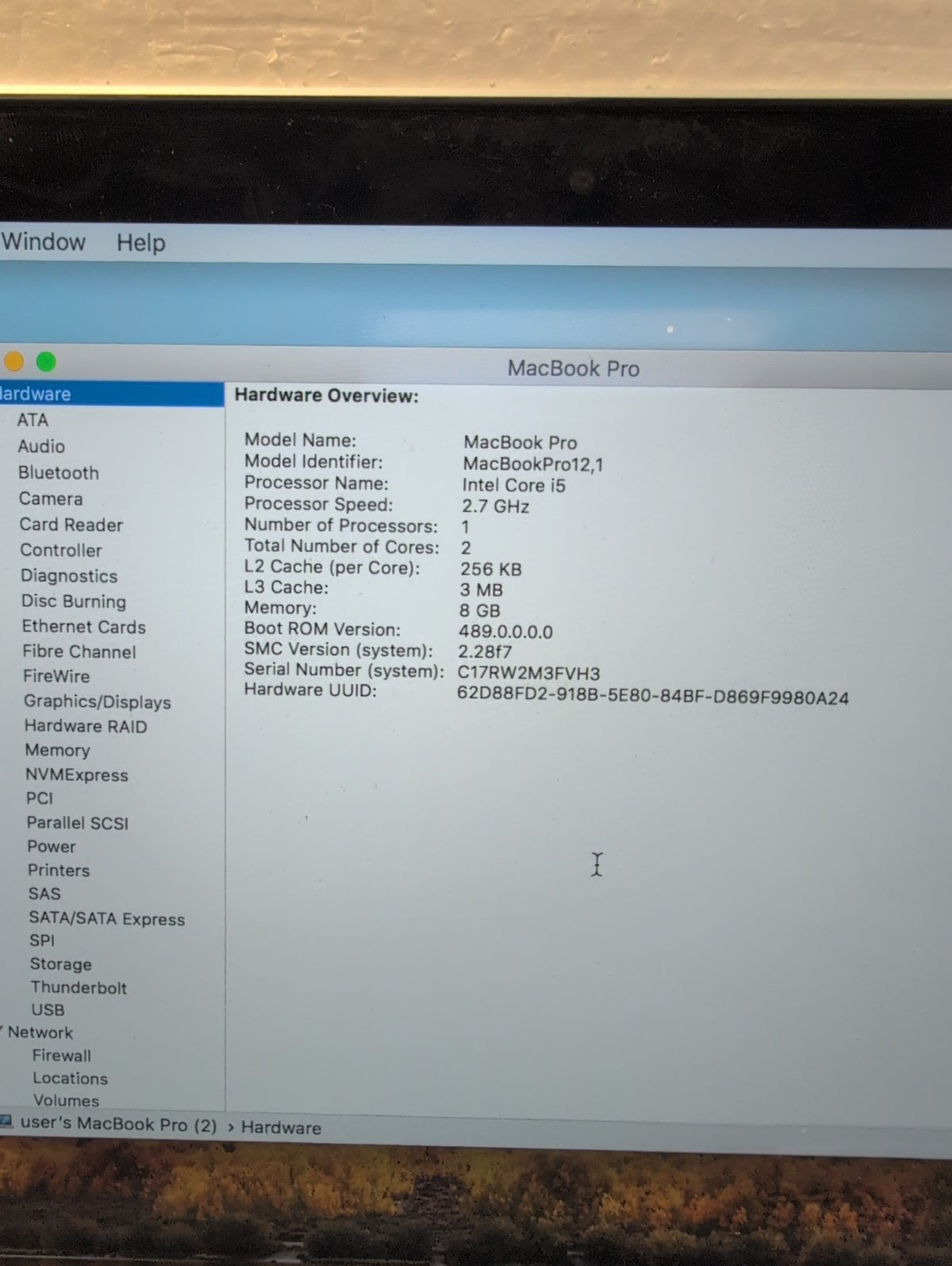
Task: Select Volumes under Network
Action: coord(67,1101)
